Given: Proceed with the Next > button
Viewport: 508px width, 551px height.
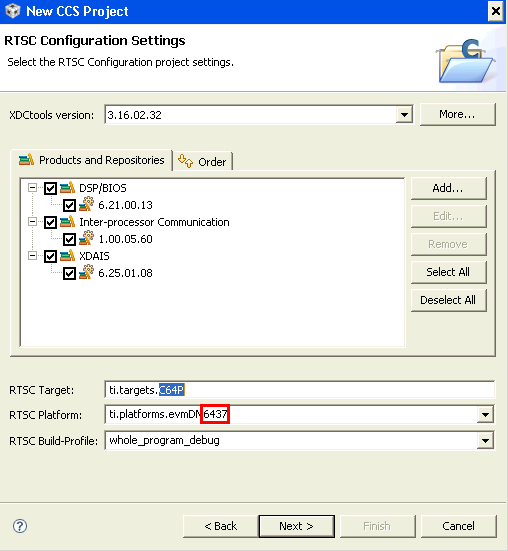Looking at the screenshot, I should click(297, 526).
